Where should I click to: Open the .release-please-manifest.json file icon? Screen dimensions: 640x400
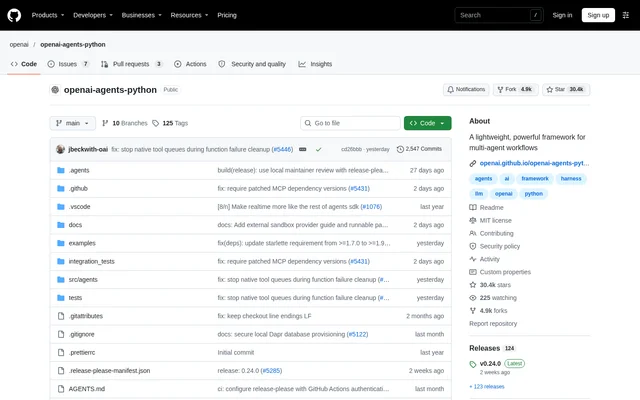pyautogui.click(x=61, y=371)
